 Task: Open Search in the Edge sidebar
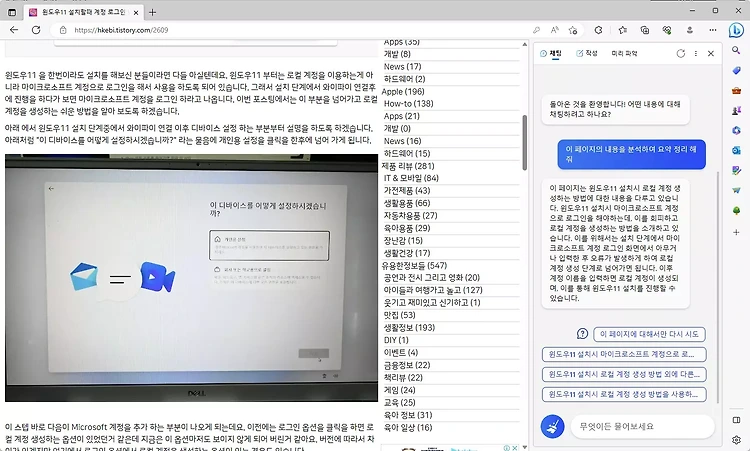(x=736, y=50)
